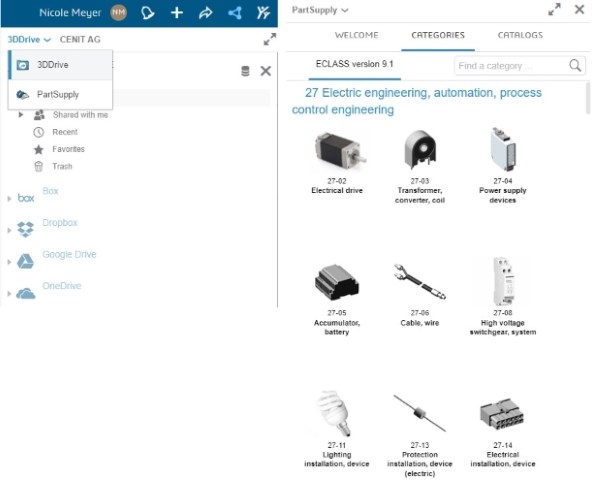Expand the Google Drive storage node
Screen dimensions: 600x485
(x=9, y=262)
